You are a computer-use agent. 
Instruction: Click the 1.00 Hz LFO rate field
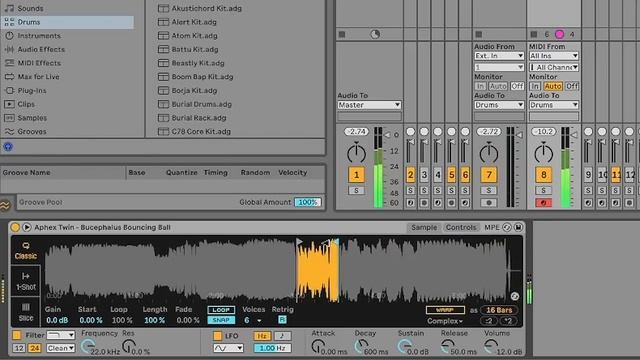(272, 348)
